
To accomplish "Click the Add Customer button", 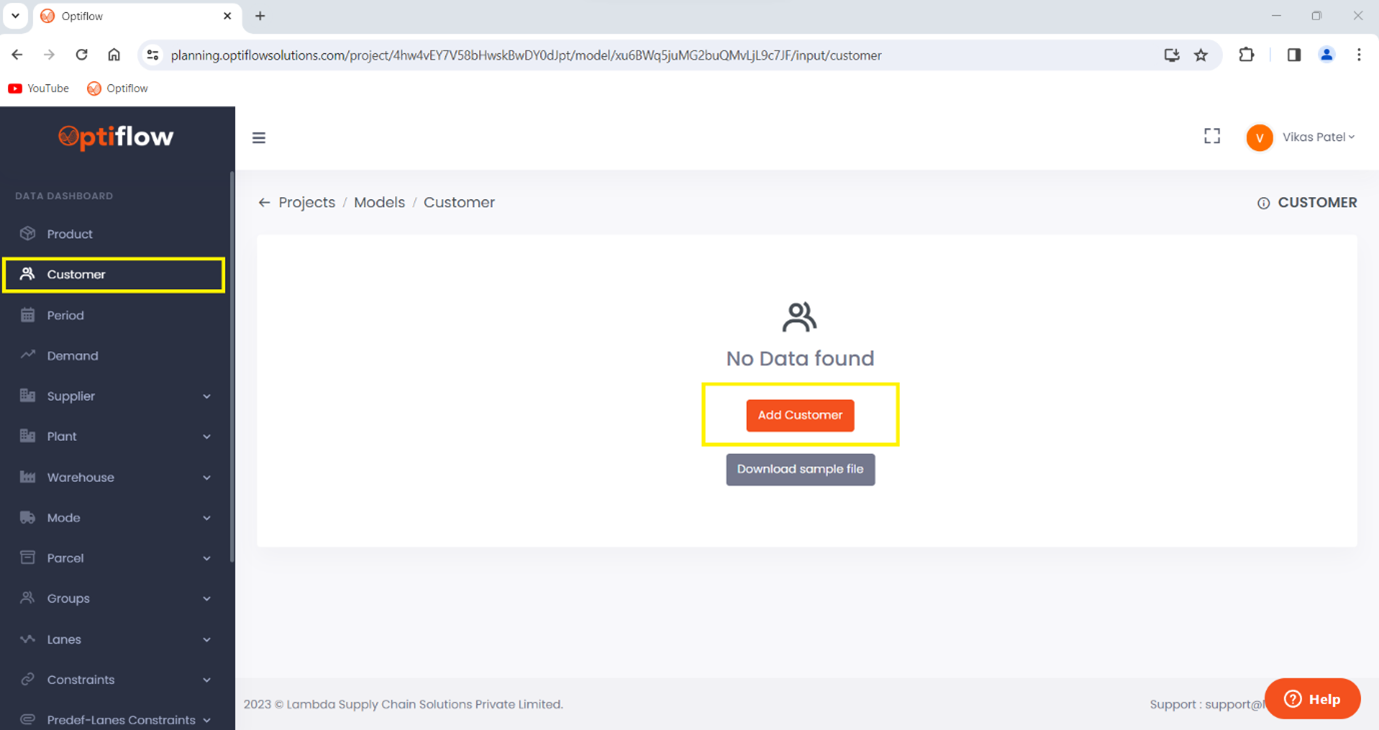I will pyautogui.click(x=799, y=415).
